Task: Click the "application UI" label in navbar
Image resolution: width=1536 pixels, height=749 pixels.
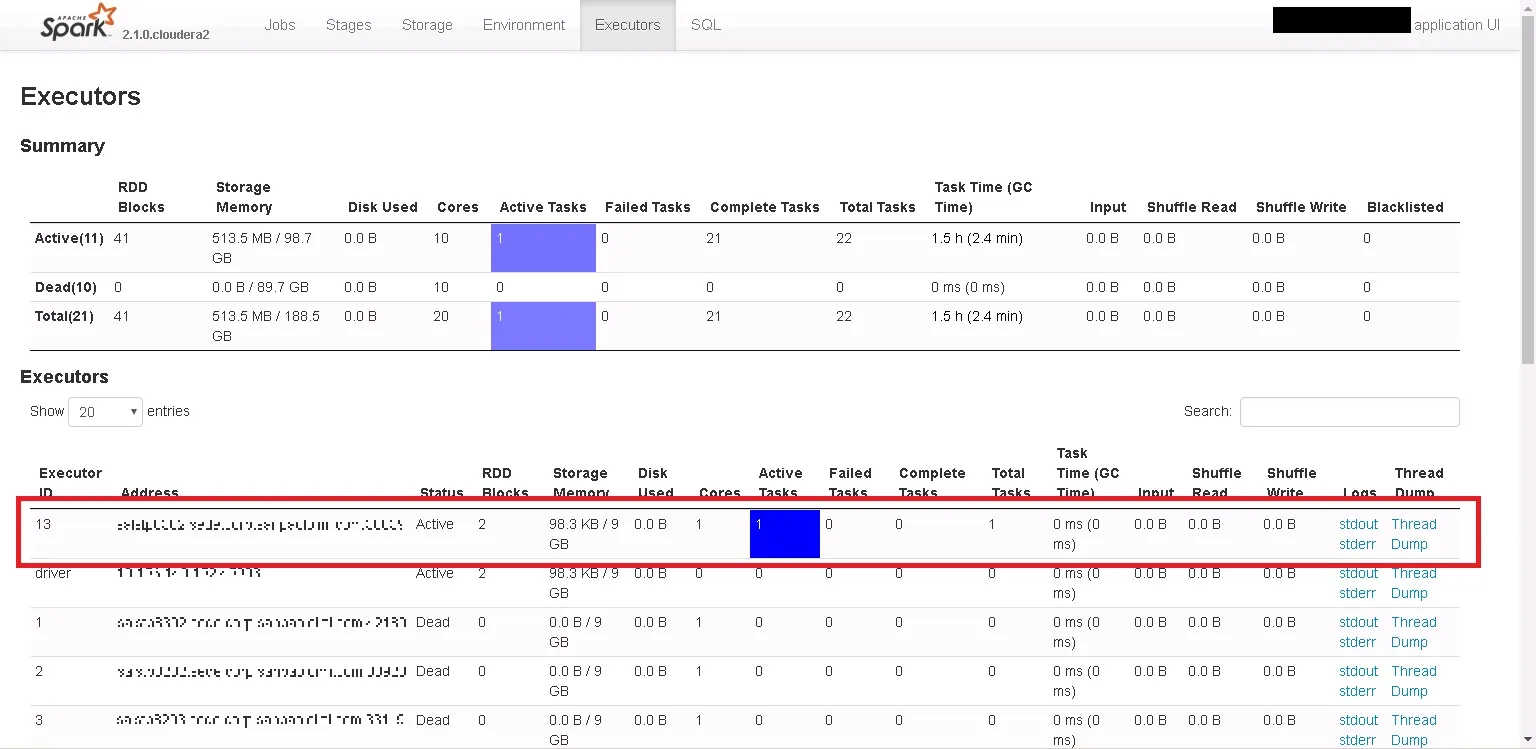Action: tap(1457, 25)
